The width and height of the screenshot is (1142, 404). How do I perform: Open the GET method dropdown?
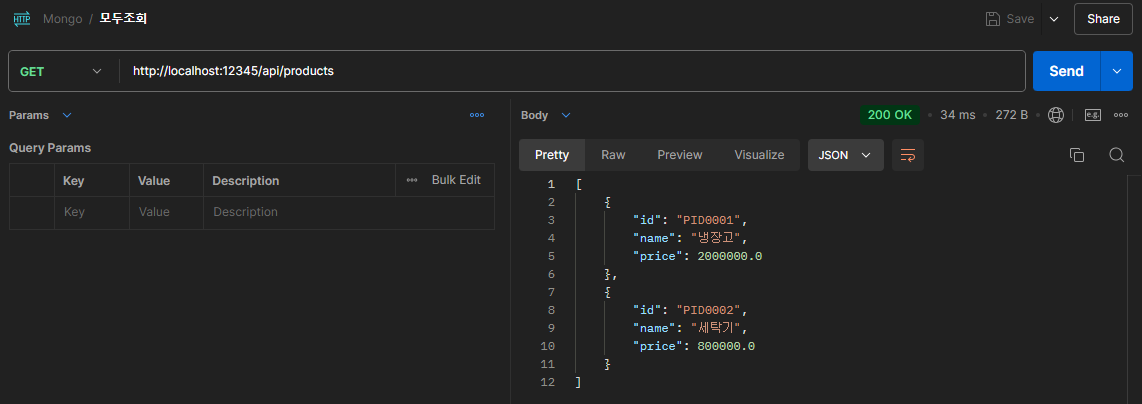pyautogui.click(x=63, y=71)
